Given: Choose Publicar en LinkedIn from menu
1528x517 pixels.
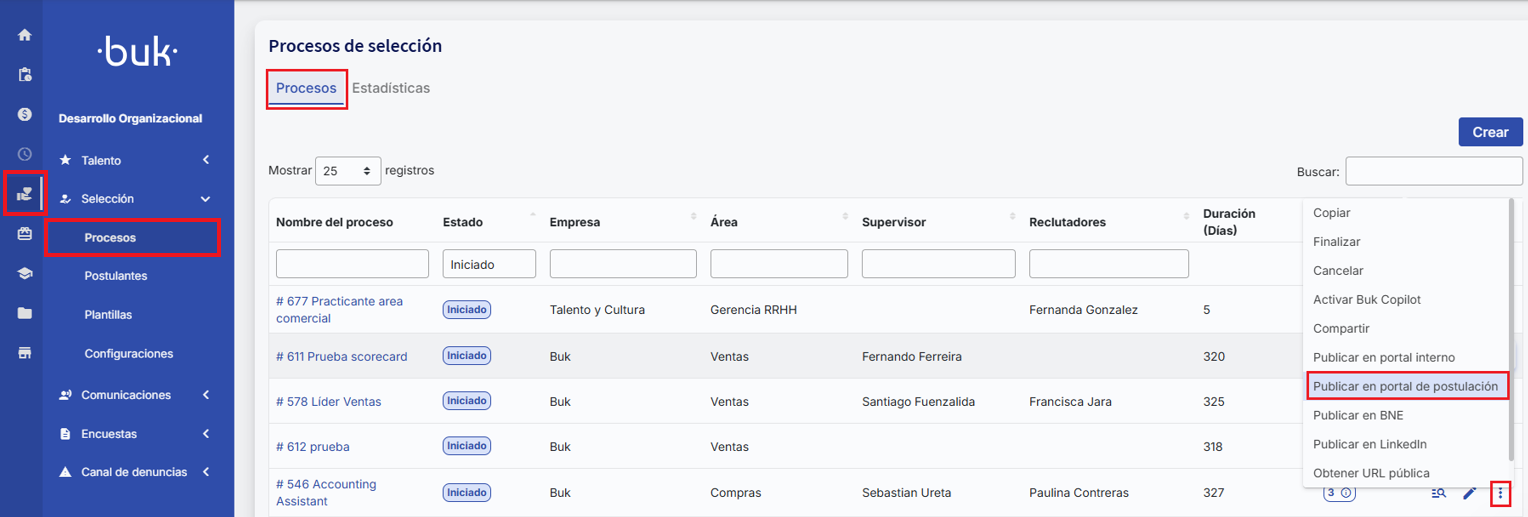Looking at the screenshot, I should (1369, 444).
